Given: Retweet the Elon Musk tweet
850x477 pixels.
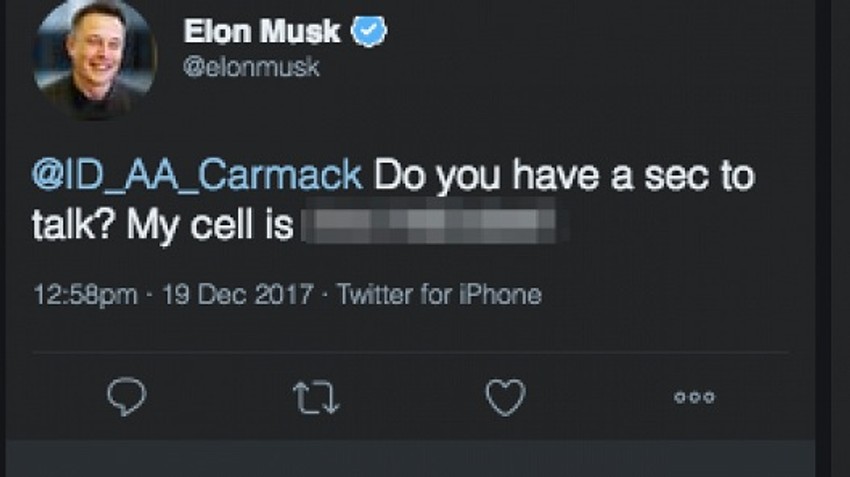Looking at the screenshot, I should point(317,397).
